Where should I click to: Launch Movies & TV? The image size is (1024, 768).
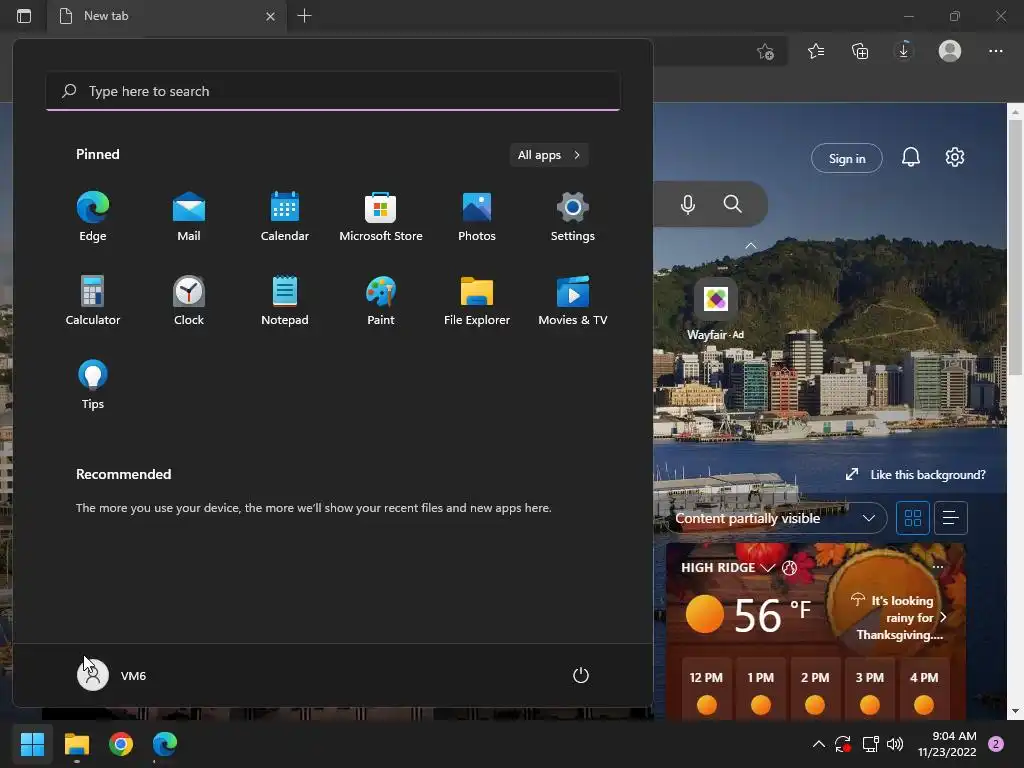[573, 300]
